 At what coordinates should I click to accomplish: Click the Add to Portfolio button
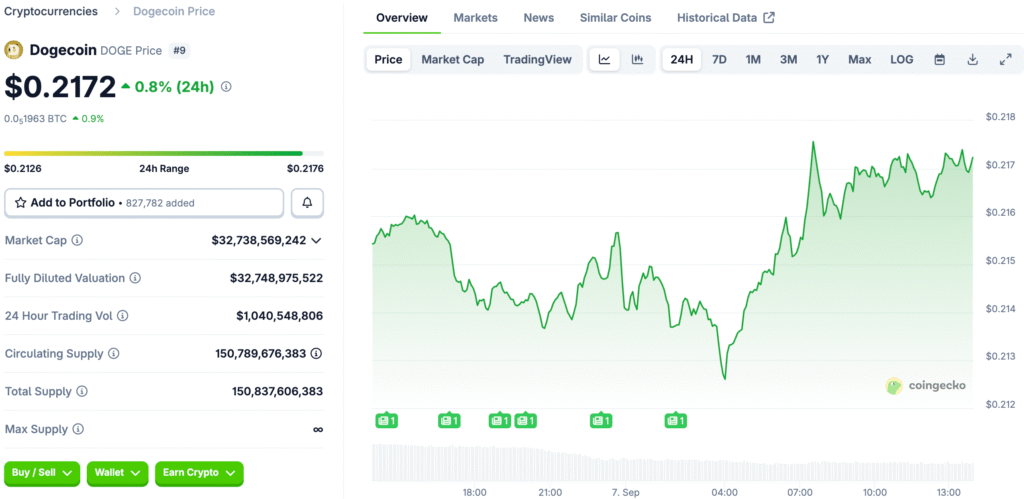pyautogui.click(x=144, y=203)
